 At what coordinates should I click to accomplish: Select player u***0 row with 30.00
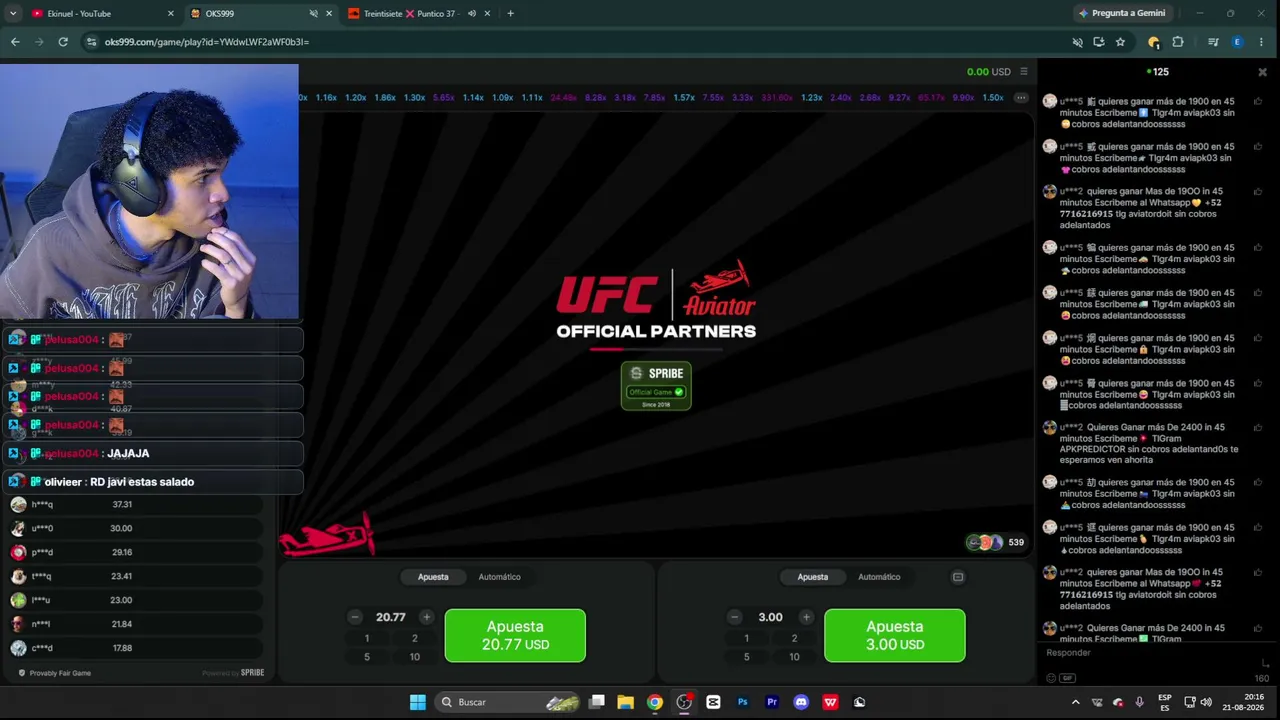coord(138,528)
